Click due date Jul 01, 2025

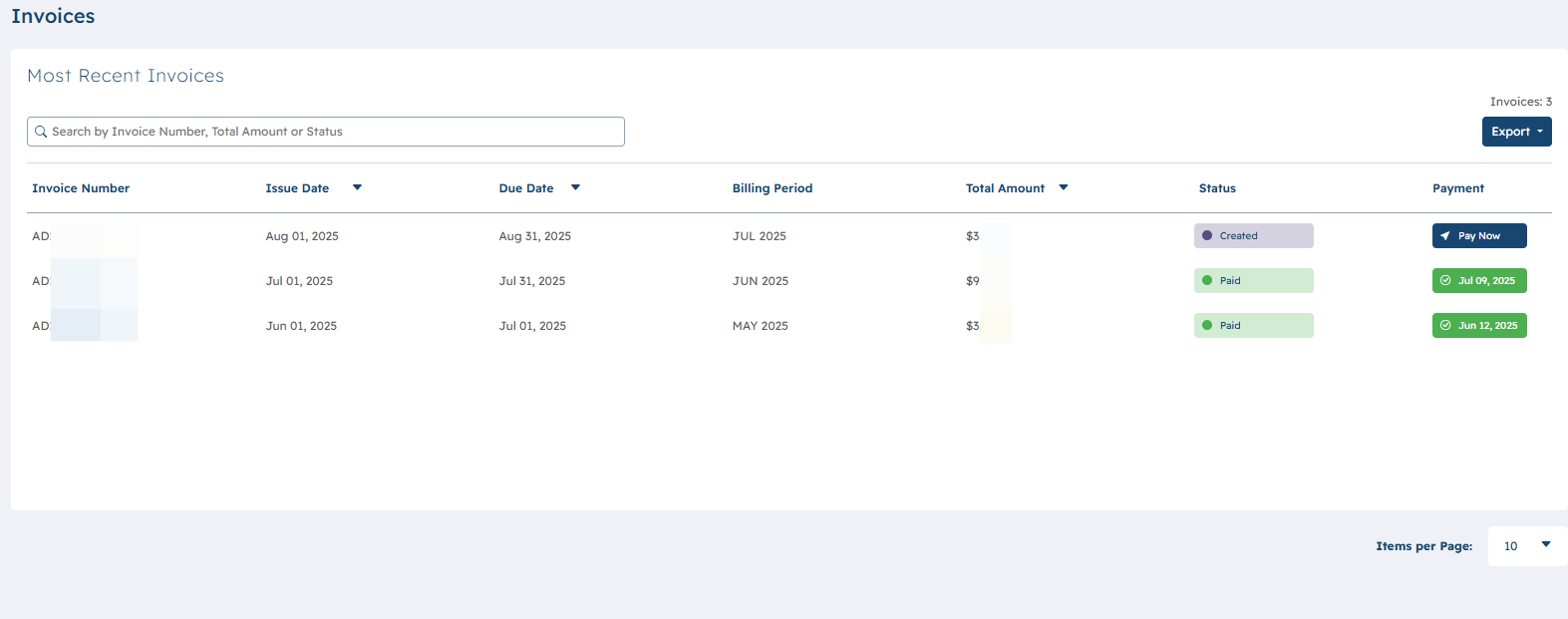click(532, 326)
